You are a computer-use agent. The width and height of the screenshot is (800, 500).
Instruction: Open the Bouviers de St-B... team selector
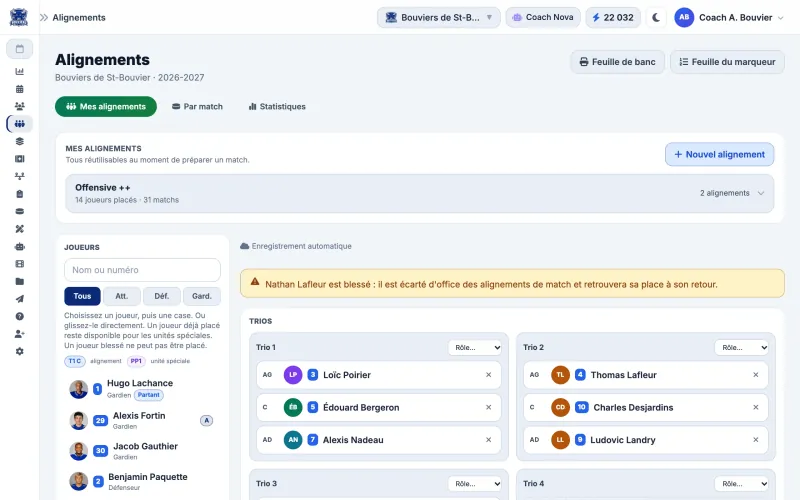pos(438,17)
